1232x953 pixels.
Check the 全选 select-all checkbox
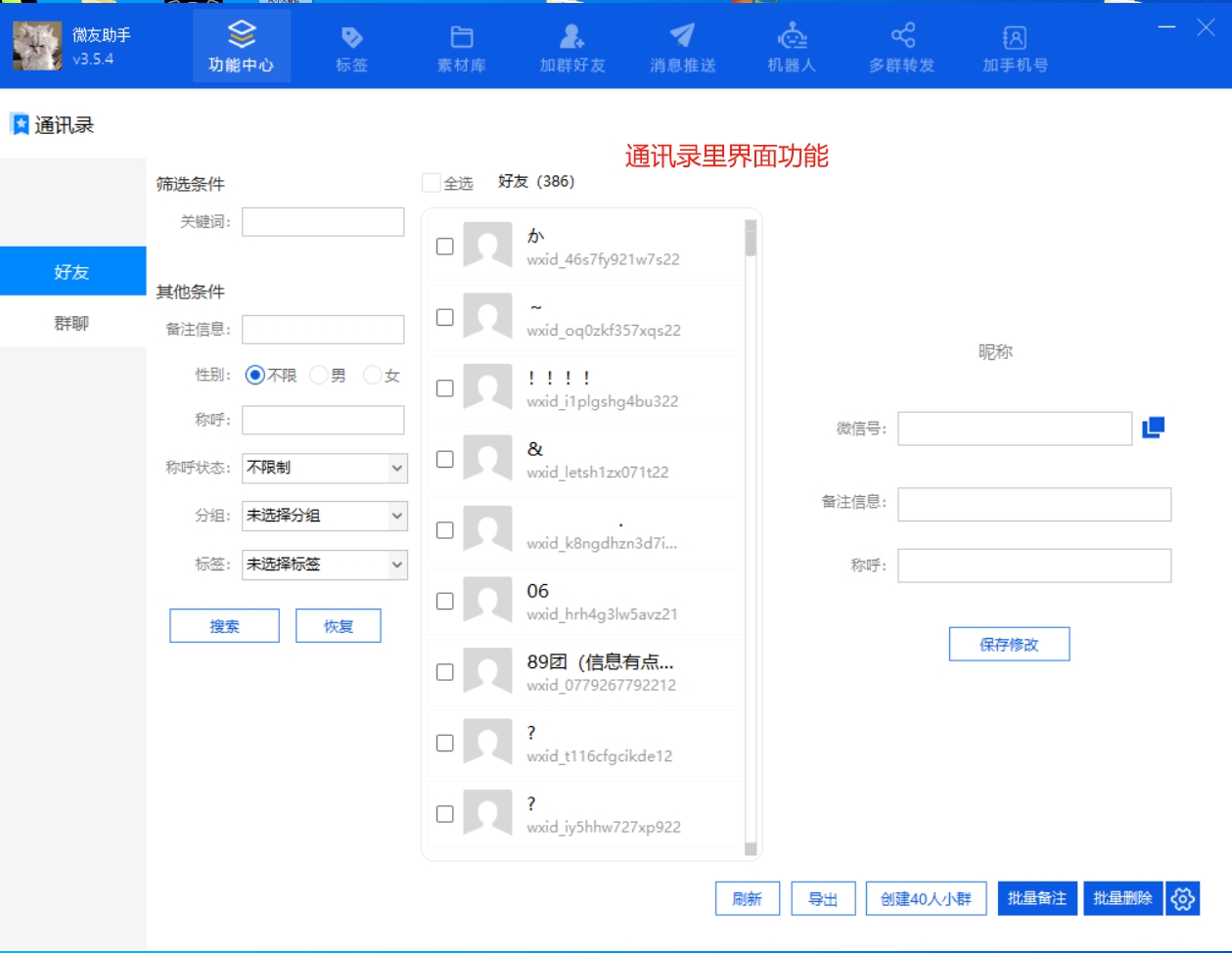click(x=432, y=183)
